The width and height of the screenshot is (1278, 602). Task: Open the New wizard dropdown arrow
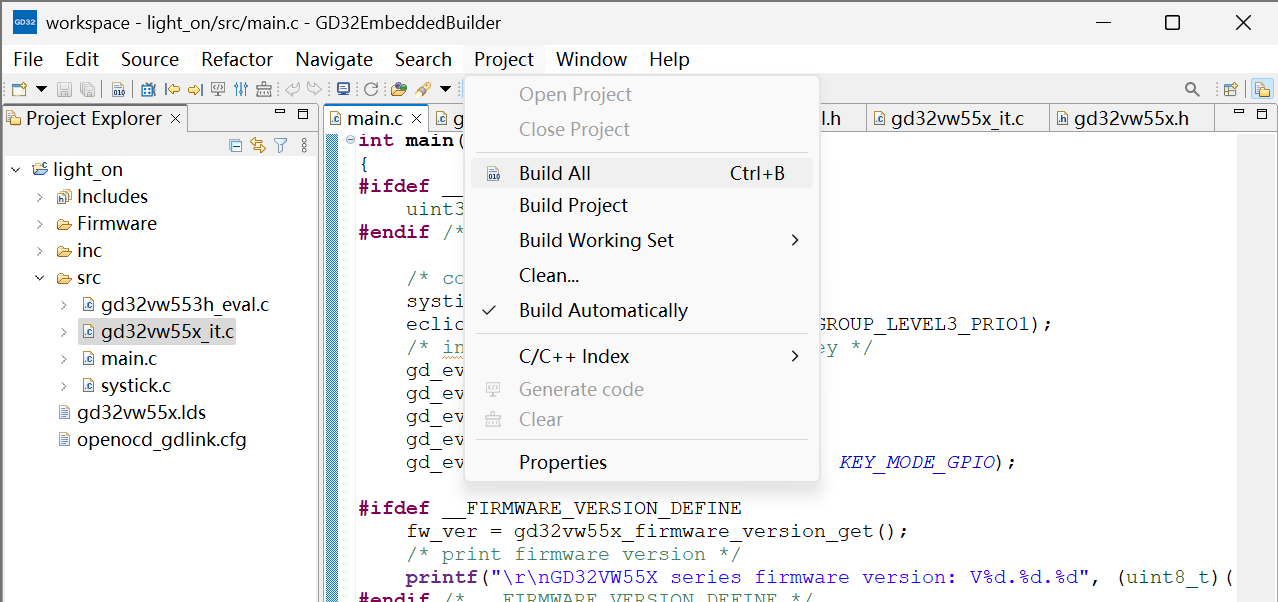pos(41,89)
